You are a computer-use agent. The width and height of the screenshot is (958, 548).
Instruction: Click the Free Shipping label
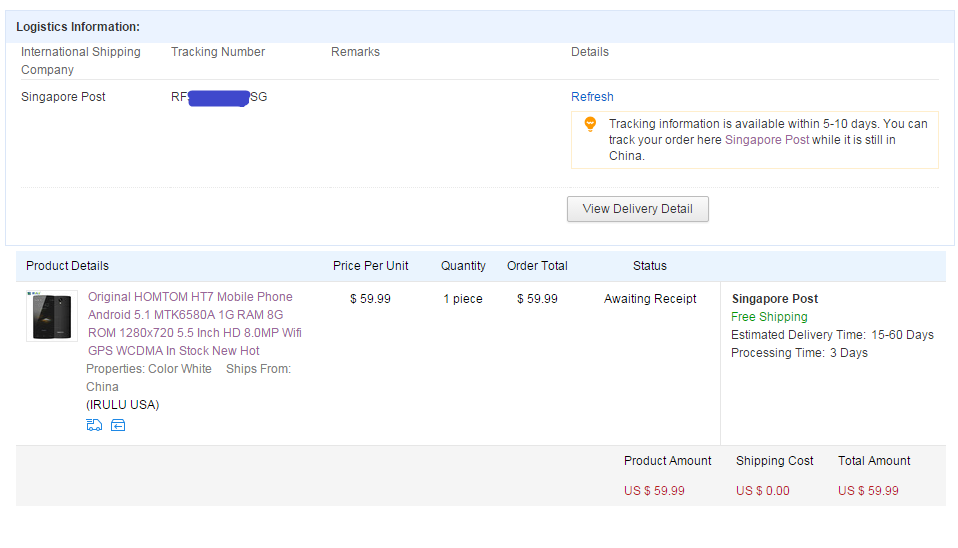point(769,316)
